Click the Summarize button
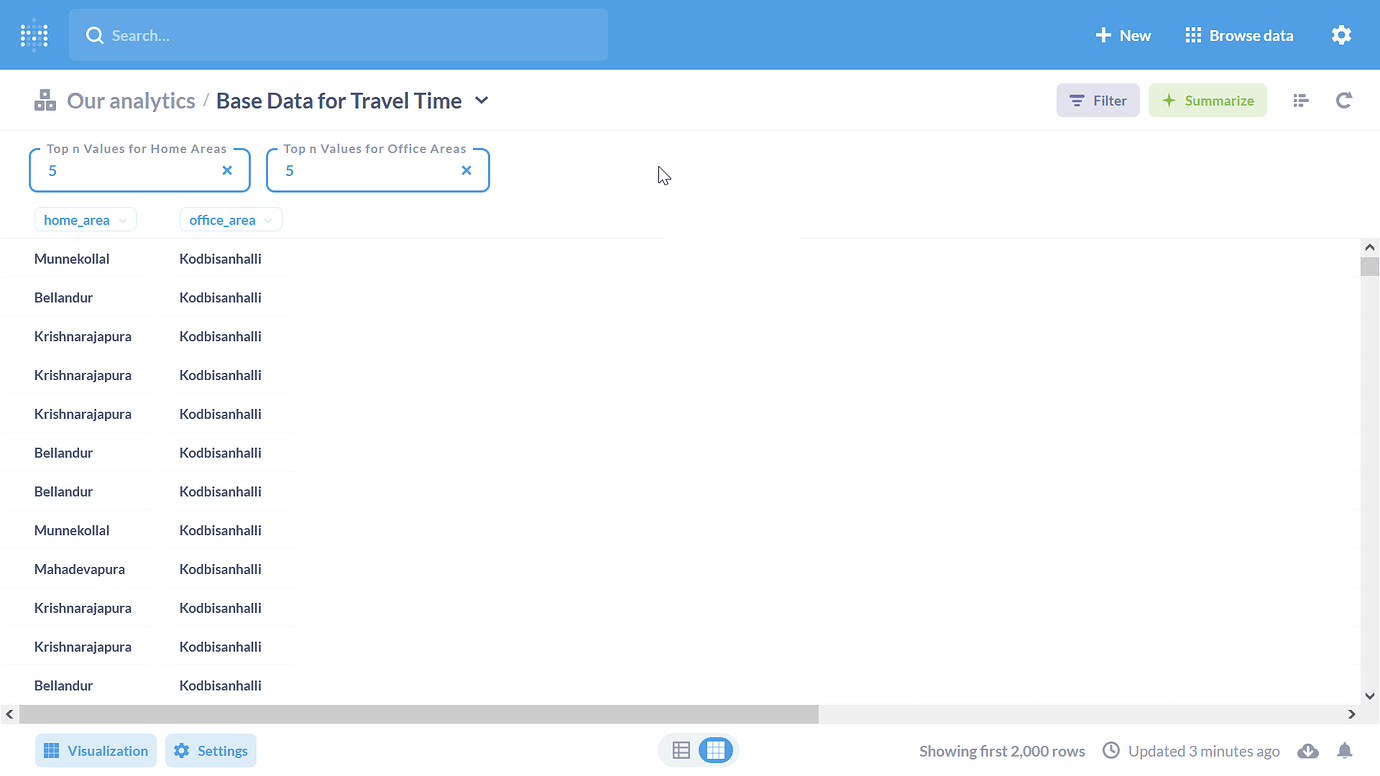Image resolution: width=1380 pixels, height=776 pixels. tap(1207, 100)
